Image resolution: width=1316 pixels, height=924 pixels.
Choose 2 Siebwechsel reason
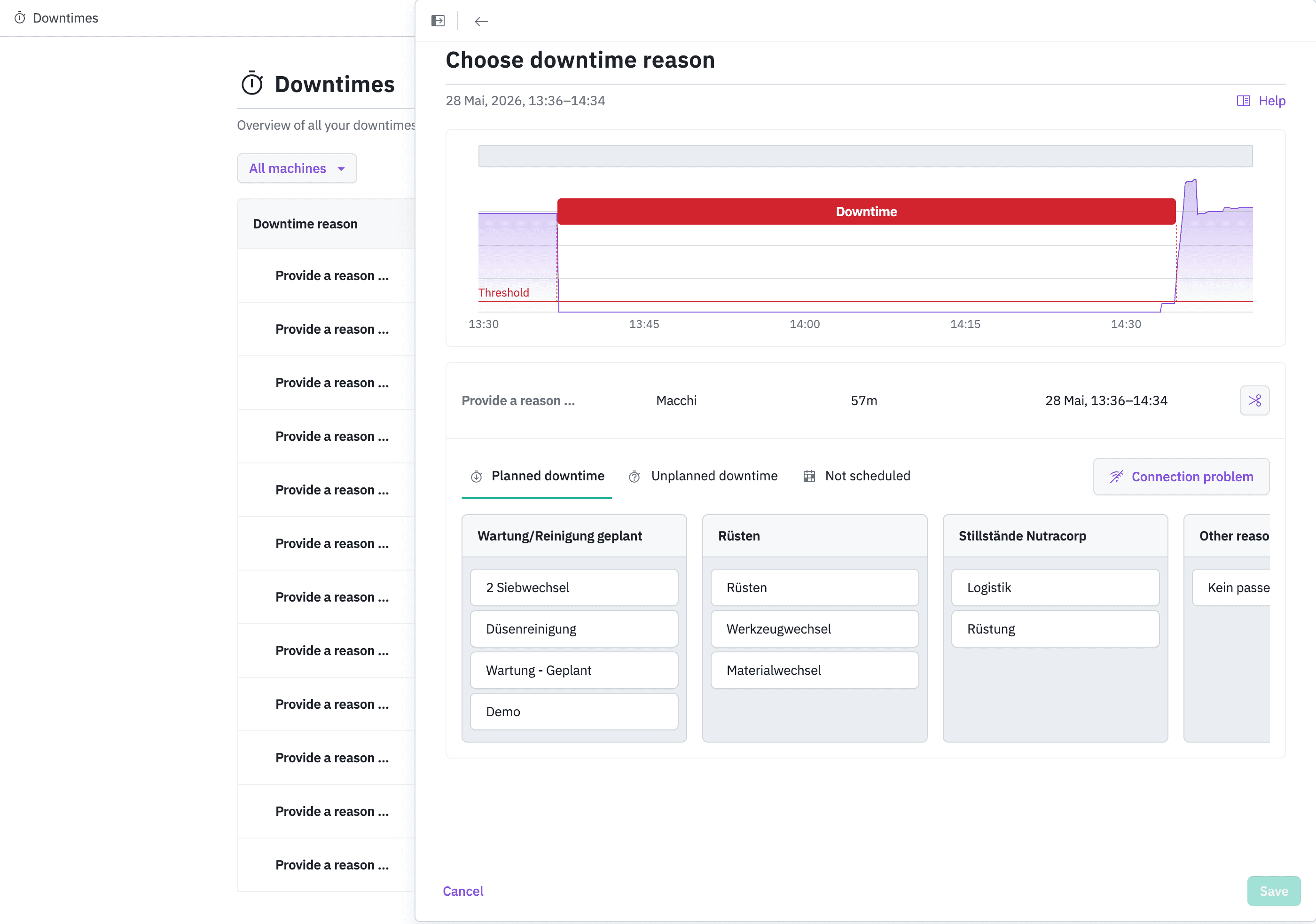click(574, 587)
